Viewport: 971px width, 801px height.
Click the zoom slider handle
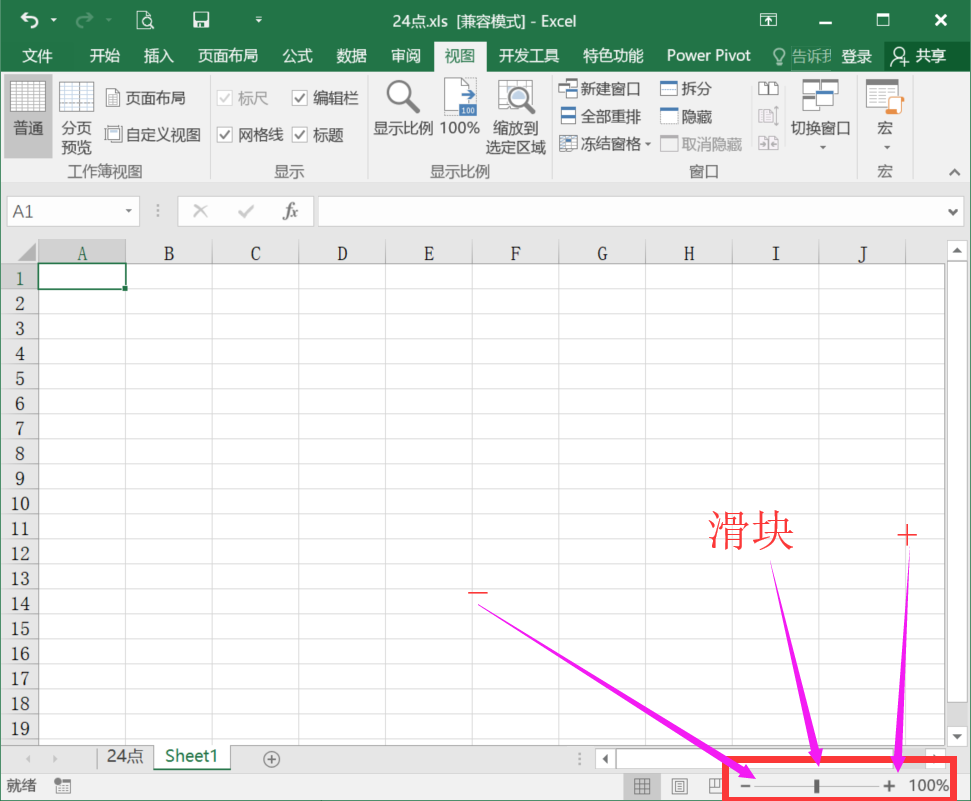[x=817, y=786]
